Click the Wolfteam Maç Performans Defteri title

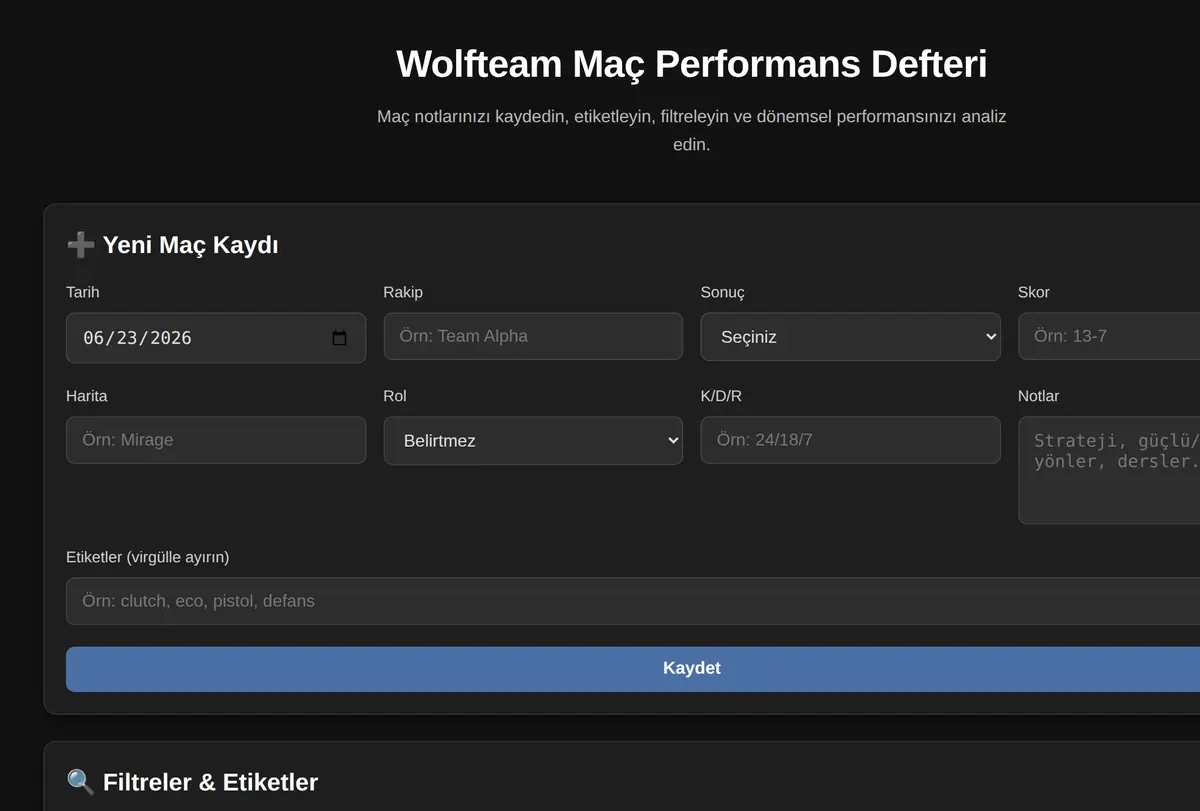(x=692, y=64)
